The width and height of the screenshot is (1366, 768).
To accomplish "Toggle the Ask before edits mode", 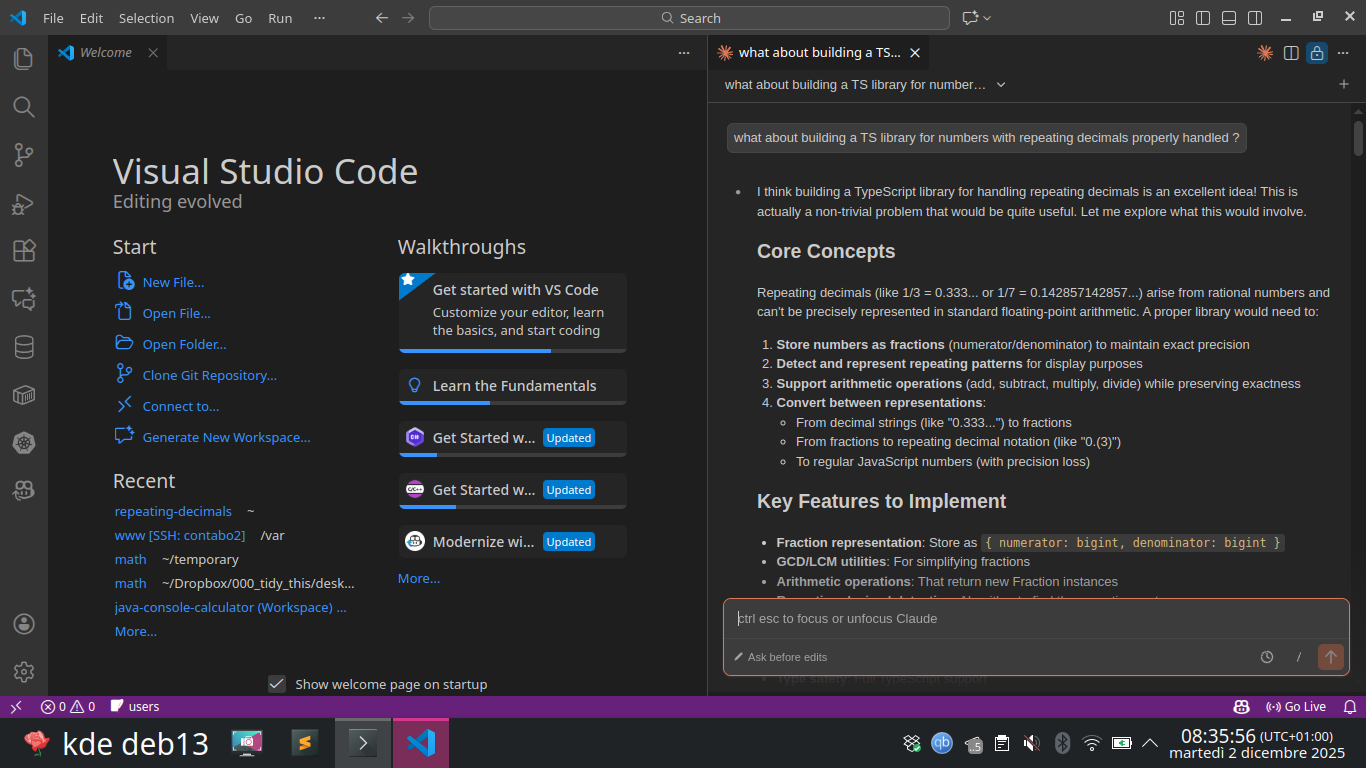I will 781,657.
